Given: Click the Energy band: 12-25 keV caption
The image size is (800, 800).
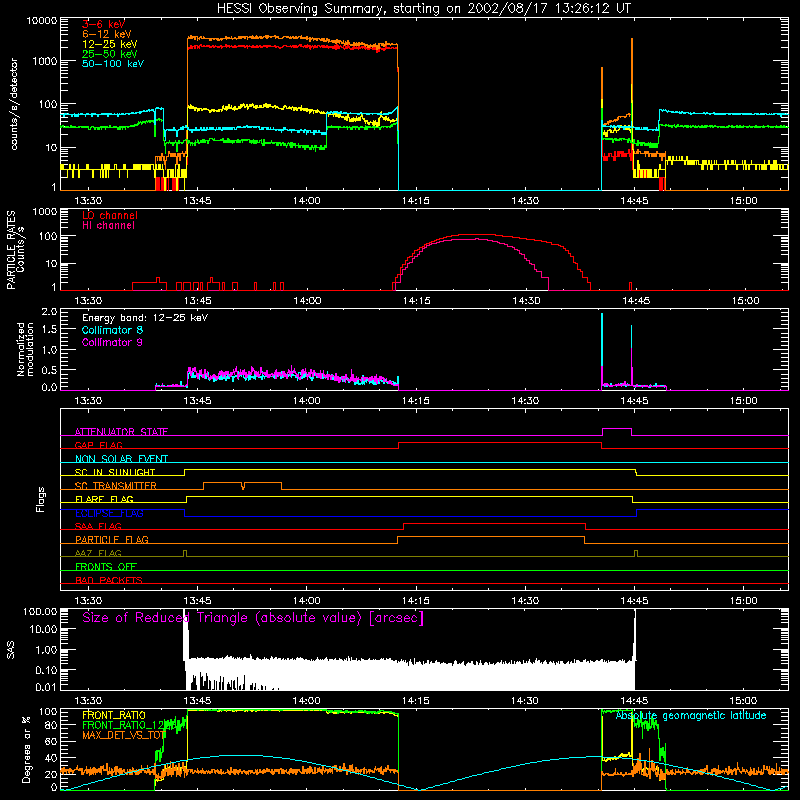Looking at the screenshot, I should pyautogui.click(x=145, y=318).
